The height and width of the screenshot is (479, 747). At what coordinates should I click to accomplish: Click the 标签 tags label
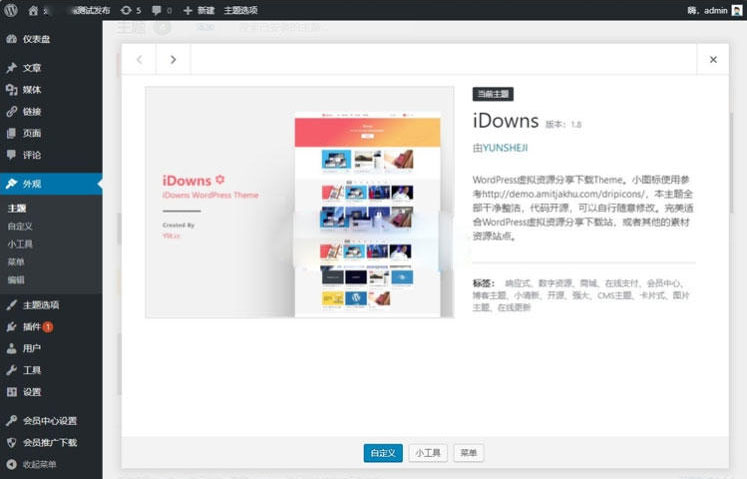(x=484, y=283)
